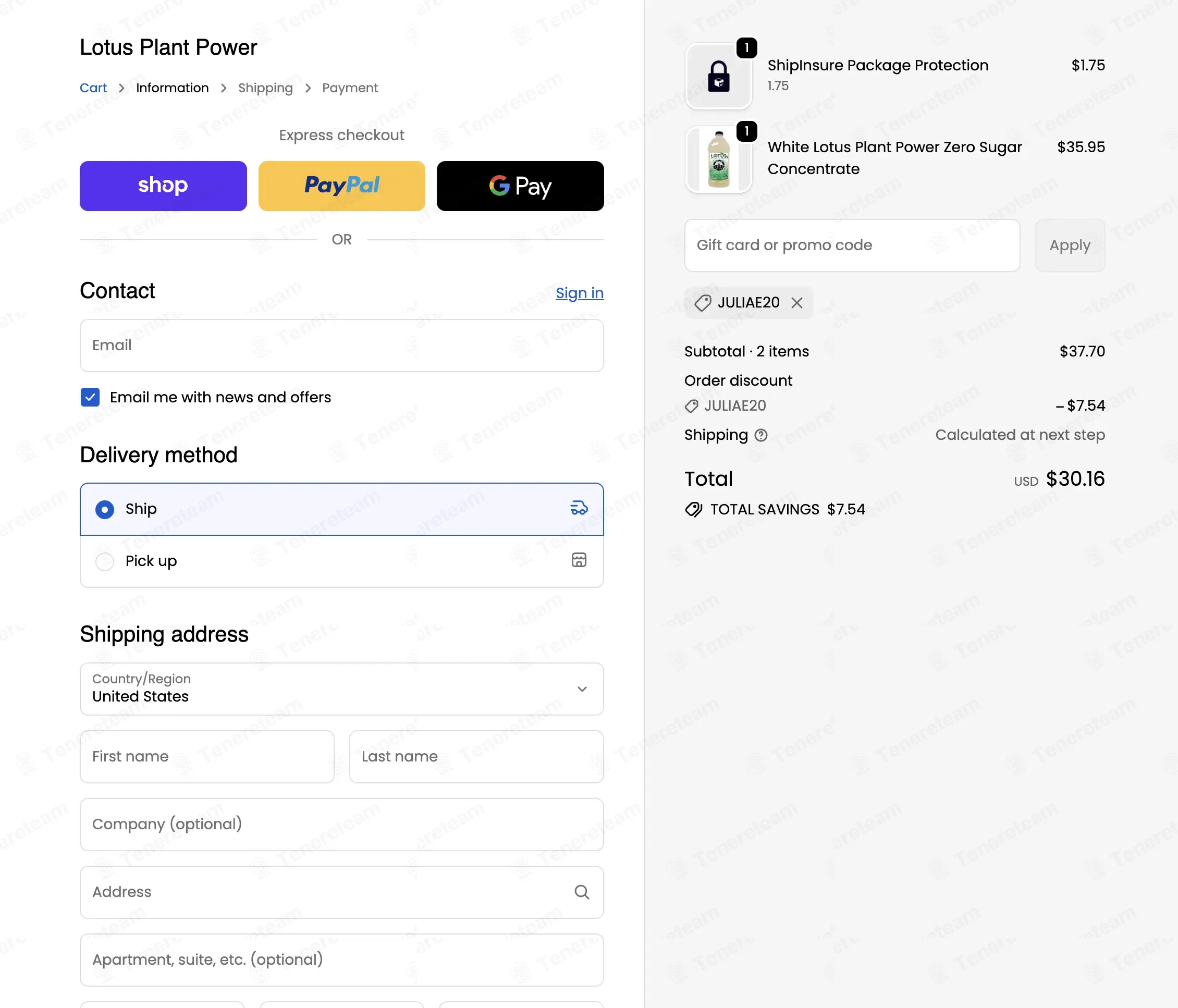Select the Ship delivery radio button
Viewport: 1178px width, 1008px height.
105,509
